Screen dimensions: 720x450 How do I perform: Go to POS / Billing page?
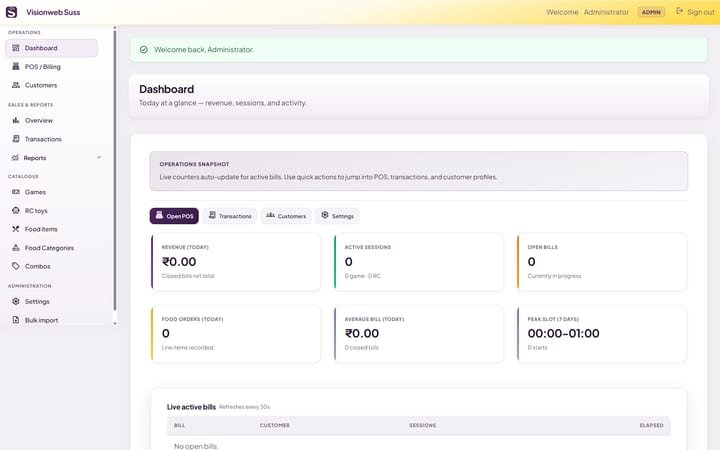[x=51, y=67]
